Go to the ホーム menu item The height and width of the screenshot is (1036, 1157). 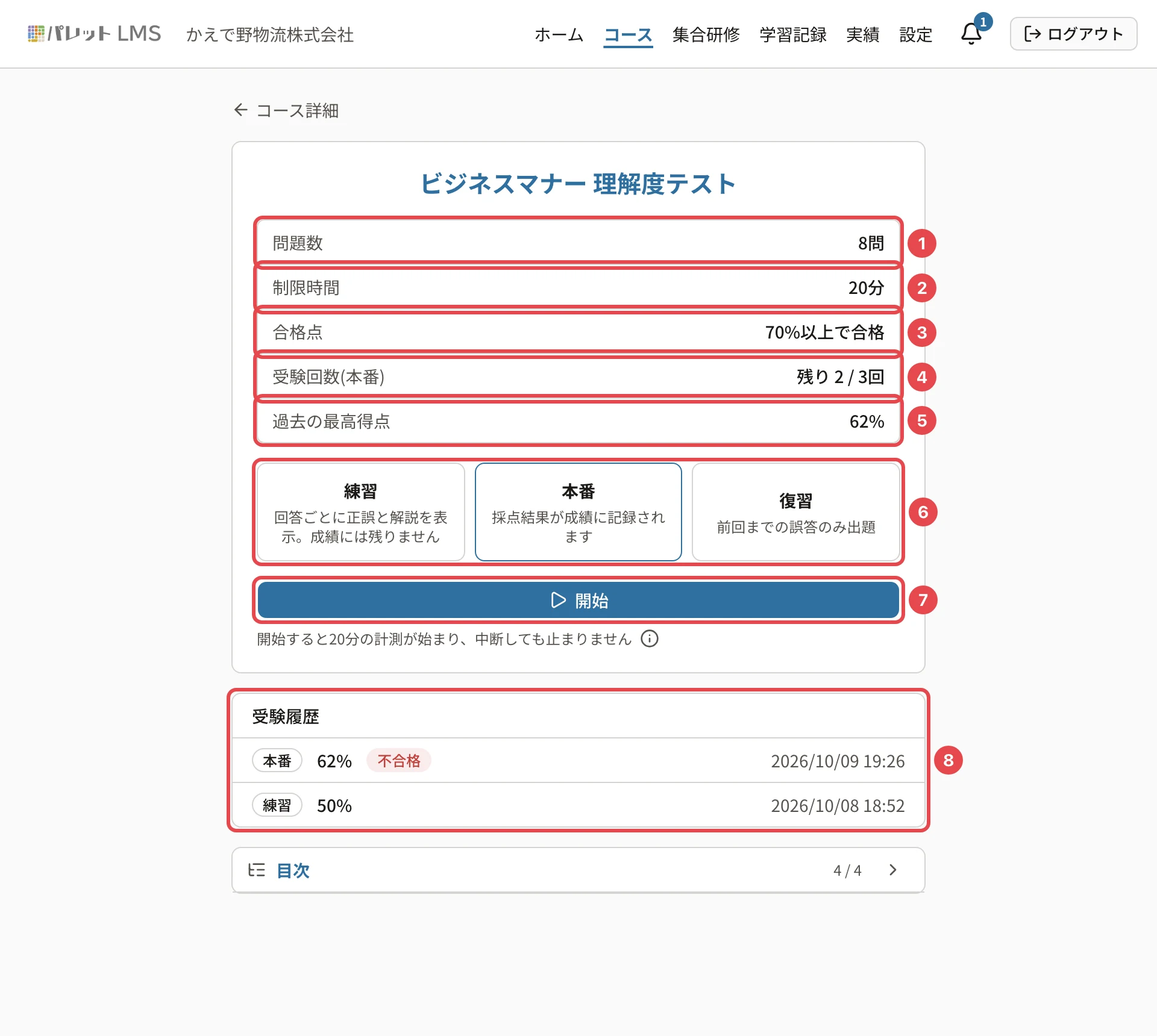(559, 34)
